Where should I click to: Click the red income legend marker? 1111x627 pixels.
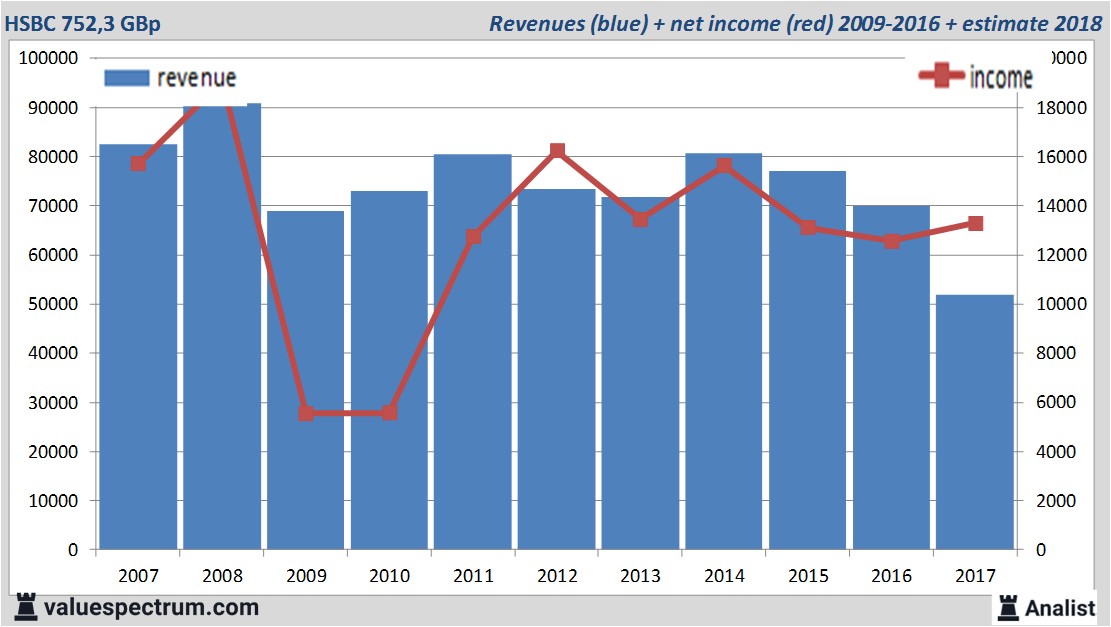point(942,77)
